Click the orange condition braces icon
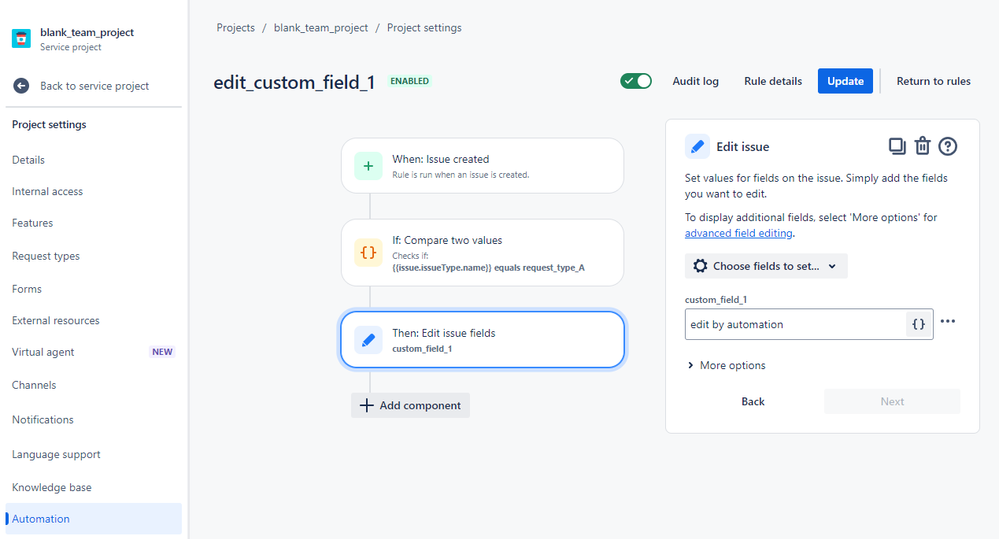Image resolution: width=999 pixels, height=539 pixels. pyautogui.click(x=368, y=252)
